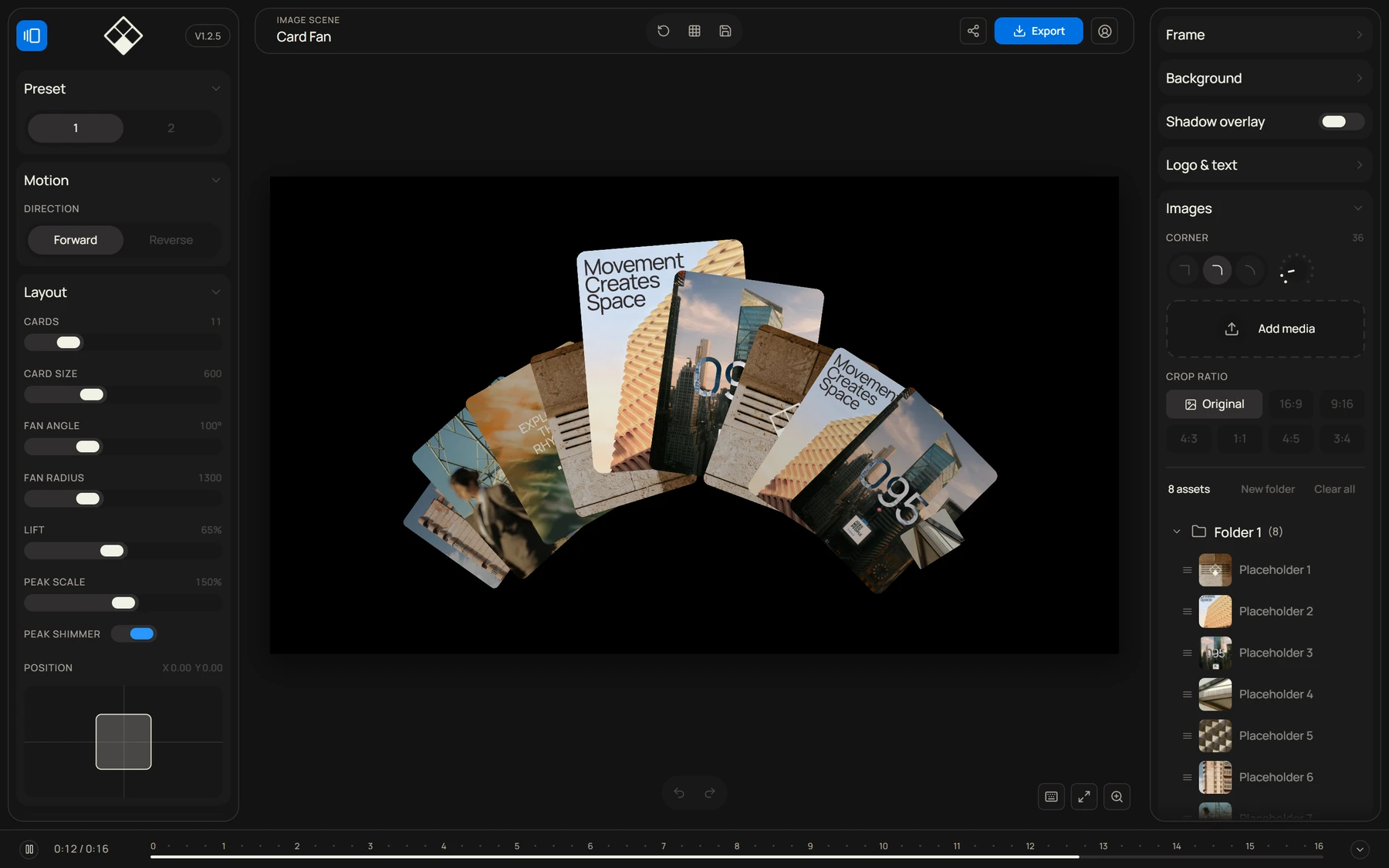Screen dimensions: 1389x868
Task: Choose Original crop ratio
Action: 1214,404
